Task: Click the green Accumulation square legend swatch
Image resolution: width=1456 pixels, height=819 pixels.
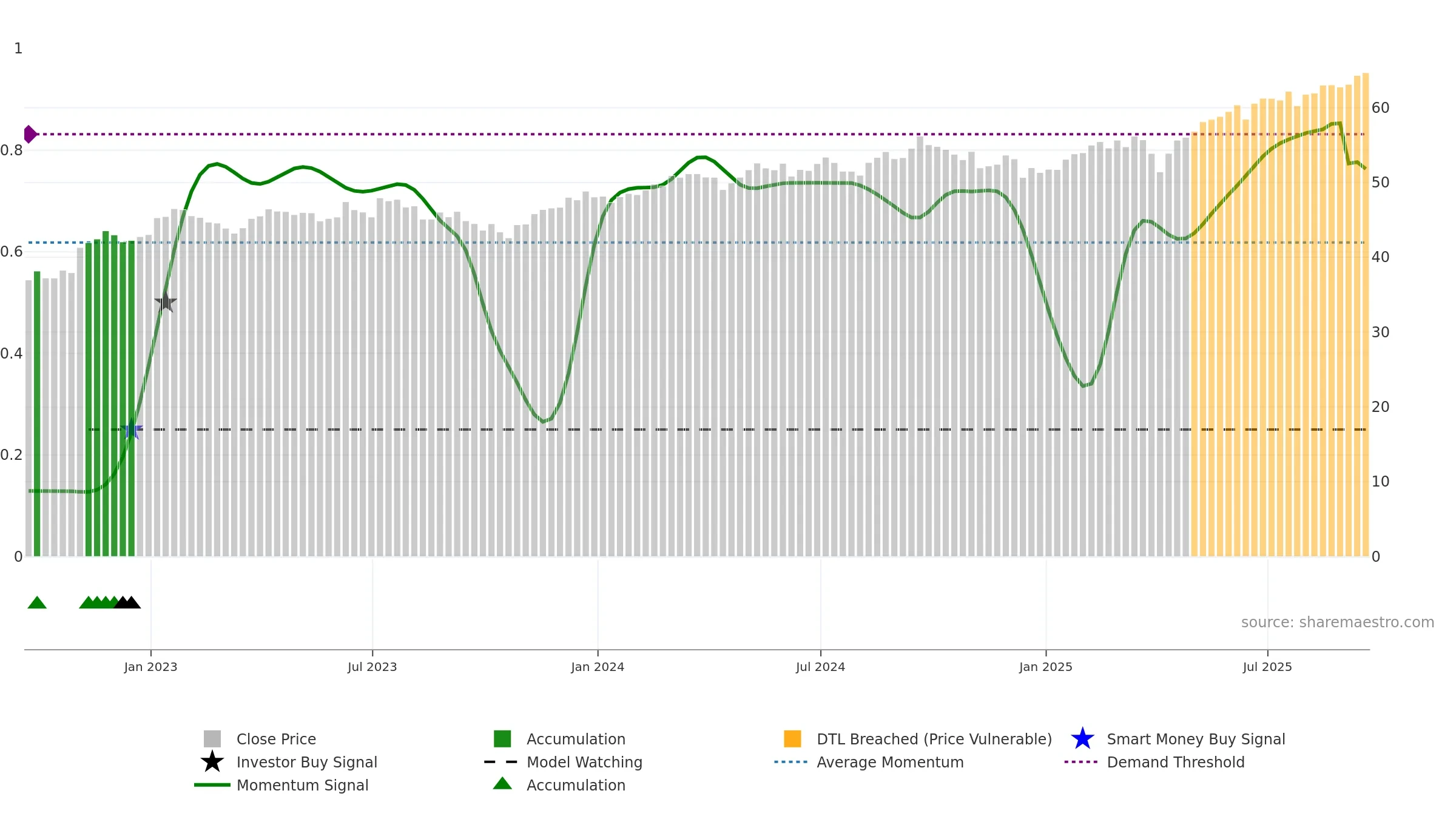Action: (x=502, y=739)
